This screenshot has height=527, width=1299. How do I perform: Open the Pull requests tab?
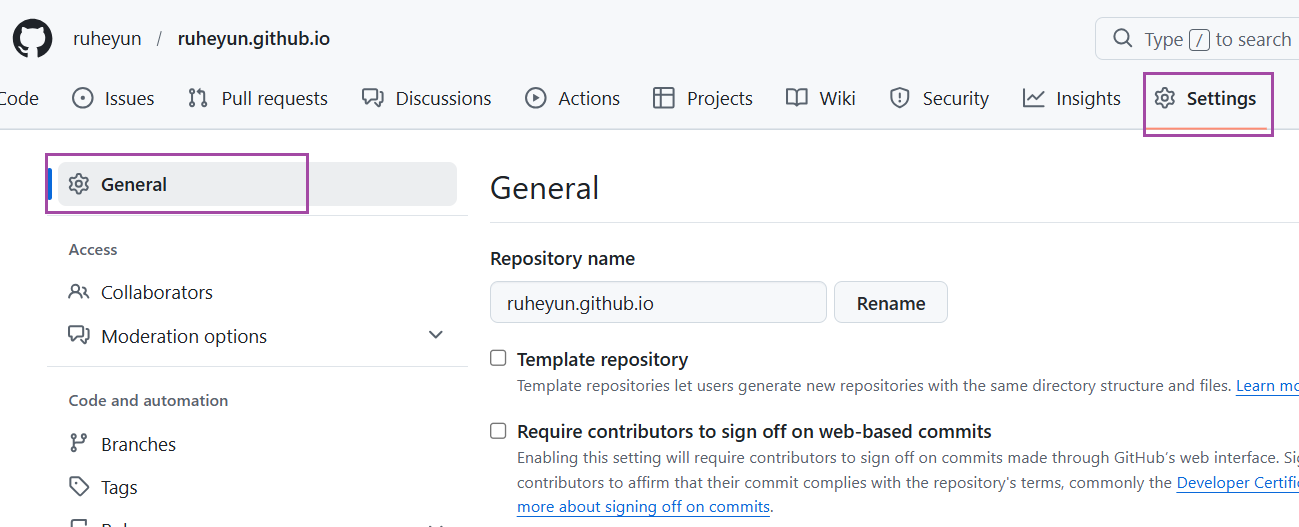click(x=257, y=98)
